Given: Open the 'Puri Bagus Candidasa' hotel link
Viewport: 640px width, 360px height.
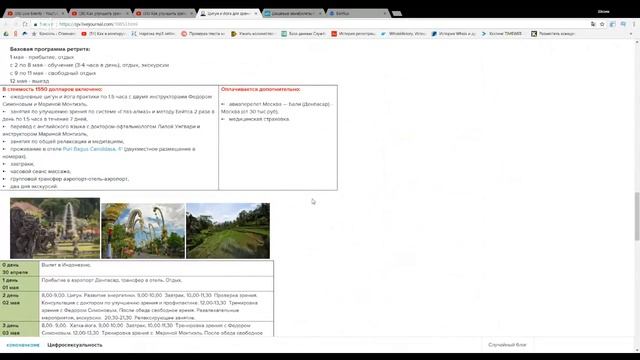Looking at the screenshot, I should pyautogui.click(x=92, y=149).
